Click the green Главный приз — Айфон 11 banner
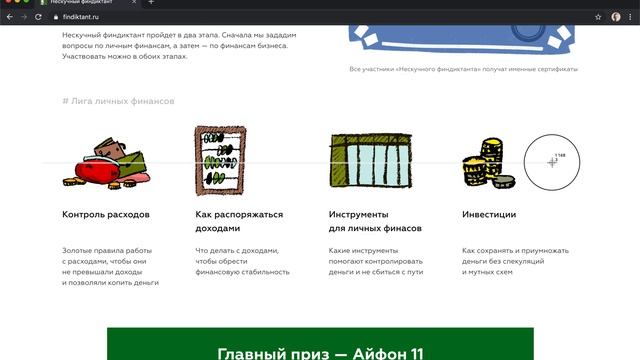 [320, 344]
